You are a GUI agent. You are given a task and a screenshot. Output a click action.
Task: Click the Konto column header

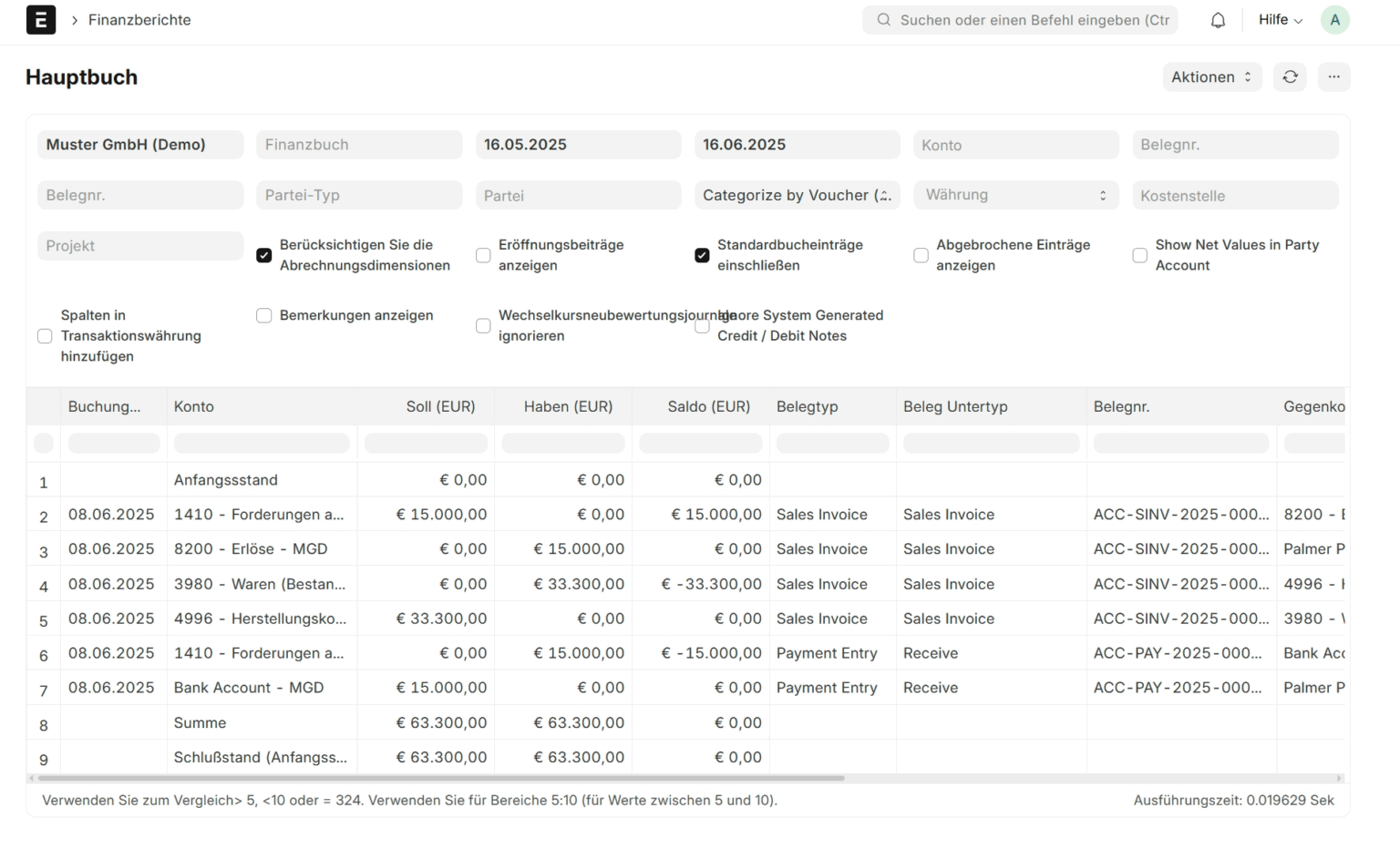(x=262, y=407)
